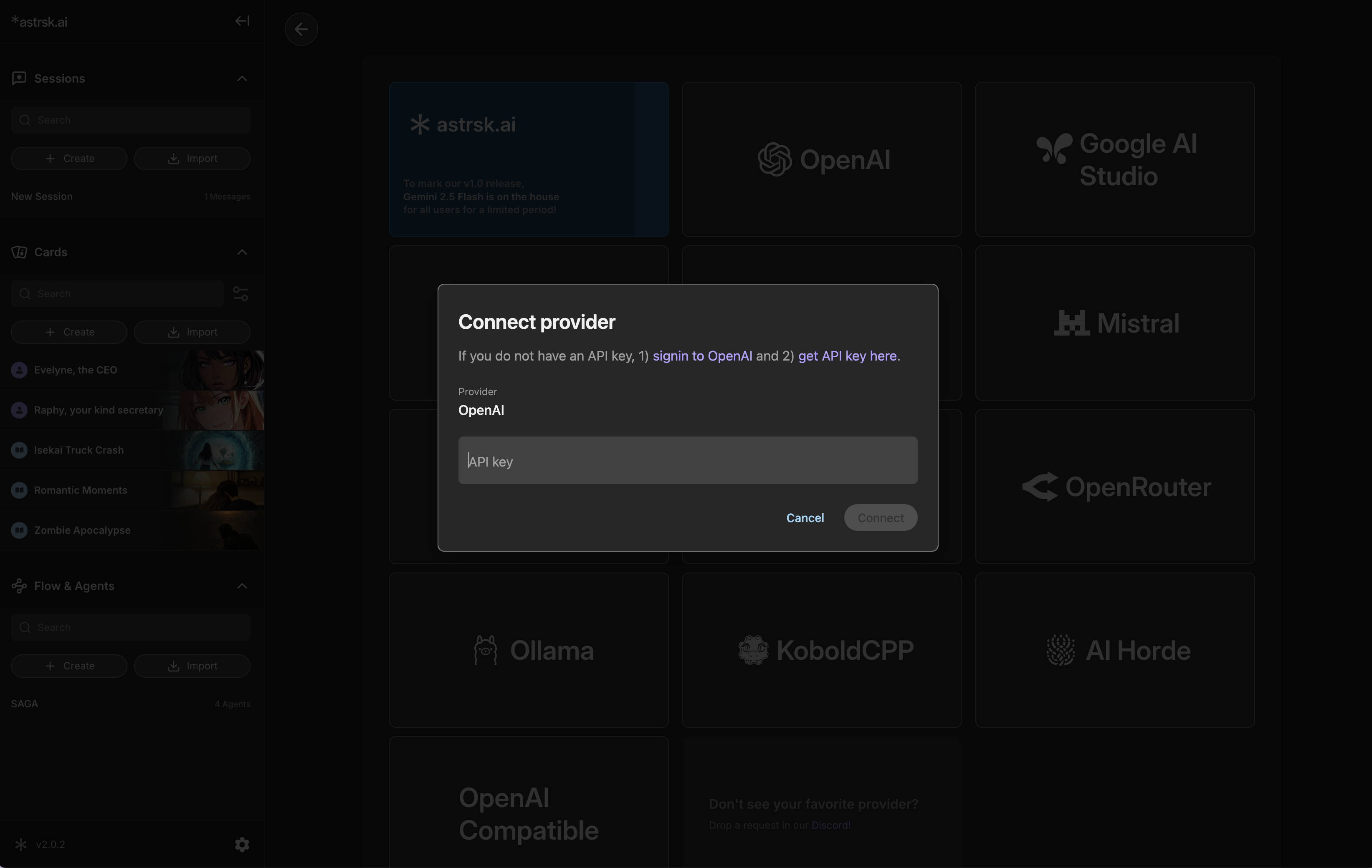Import a card
1372x868 pixels.
(x=192, y=332)
